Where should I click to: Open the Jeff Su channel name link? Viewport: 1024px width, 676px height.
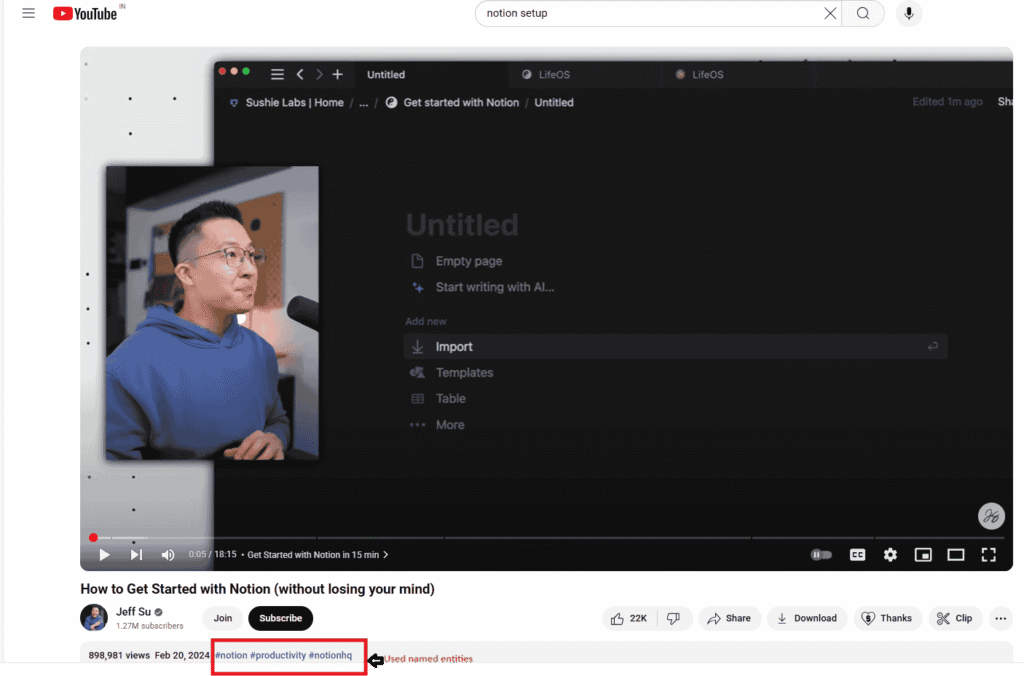point(133,611)
